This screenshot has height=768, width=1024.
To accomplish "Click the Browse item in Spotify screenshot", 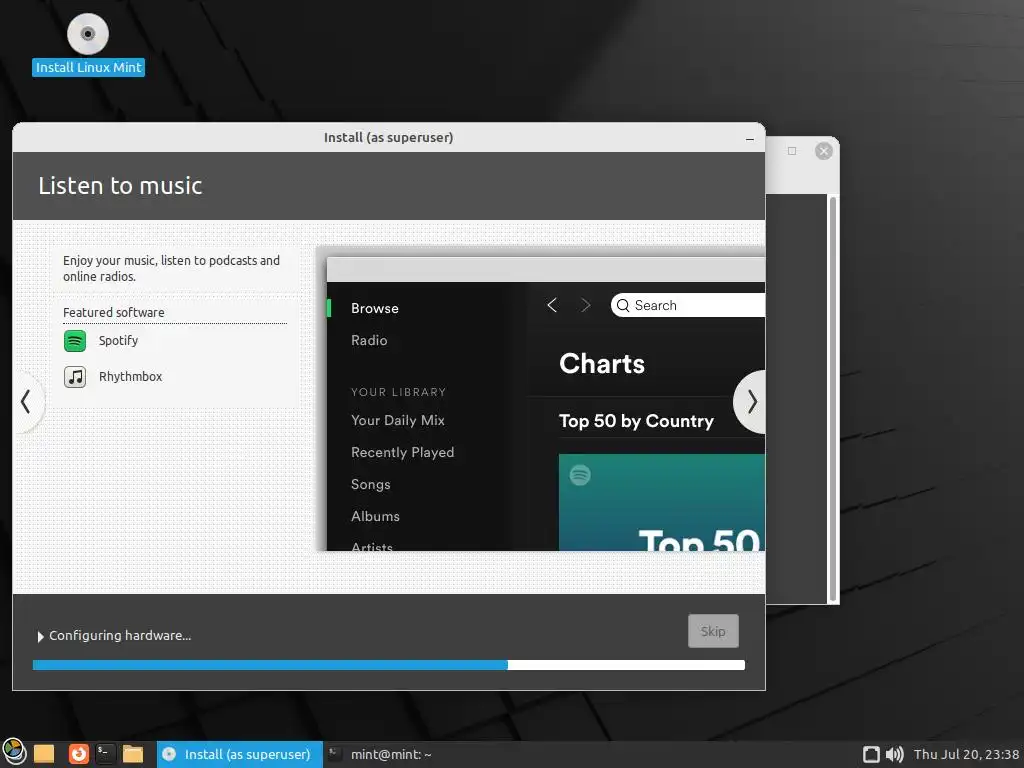I will (x=375, y=308).
